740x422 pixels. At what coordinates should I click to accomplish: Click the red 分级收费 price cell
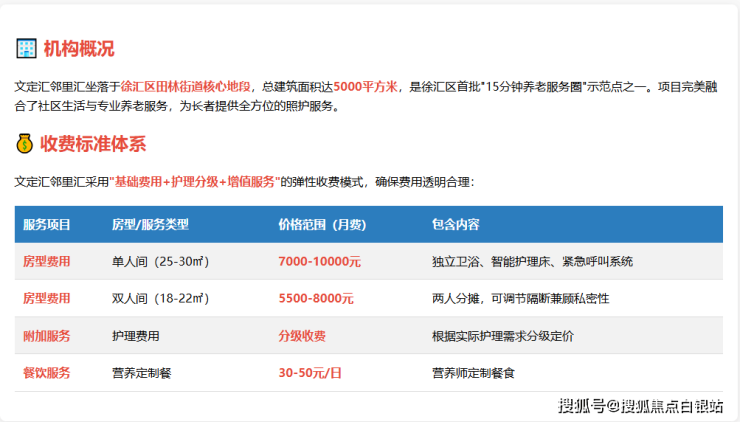[302, 336]
